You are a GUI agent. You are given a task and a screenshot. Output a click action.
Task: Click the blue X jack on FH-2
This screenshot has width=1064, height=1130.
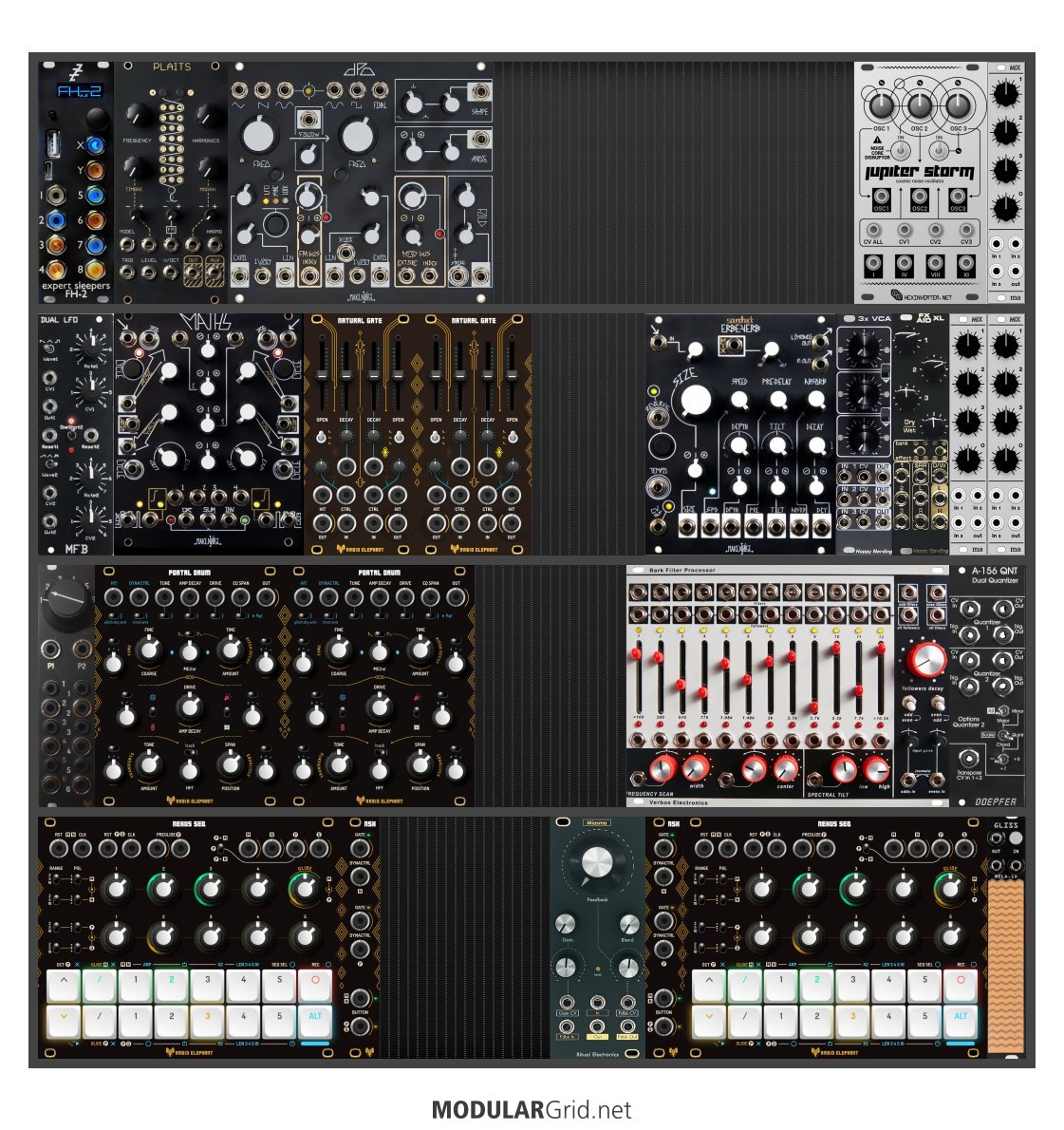tap(95, 145)
